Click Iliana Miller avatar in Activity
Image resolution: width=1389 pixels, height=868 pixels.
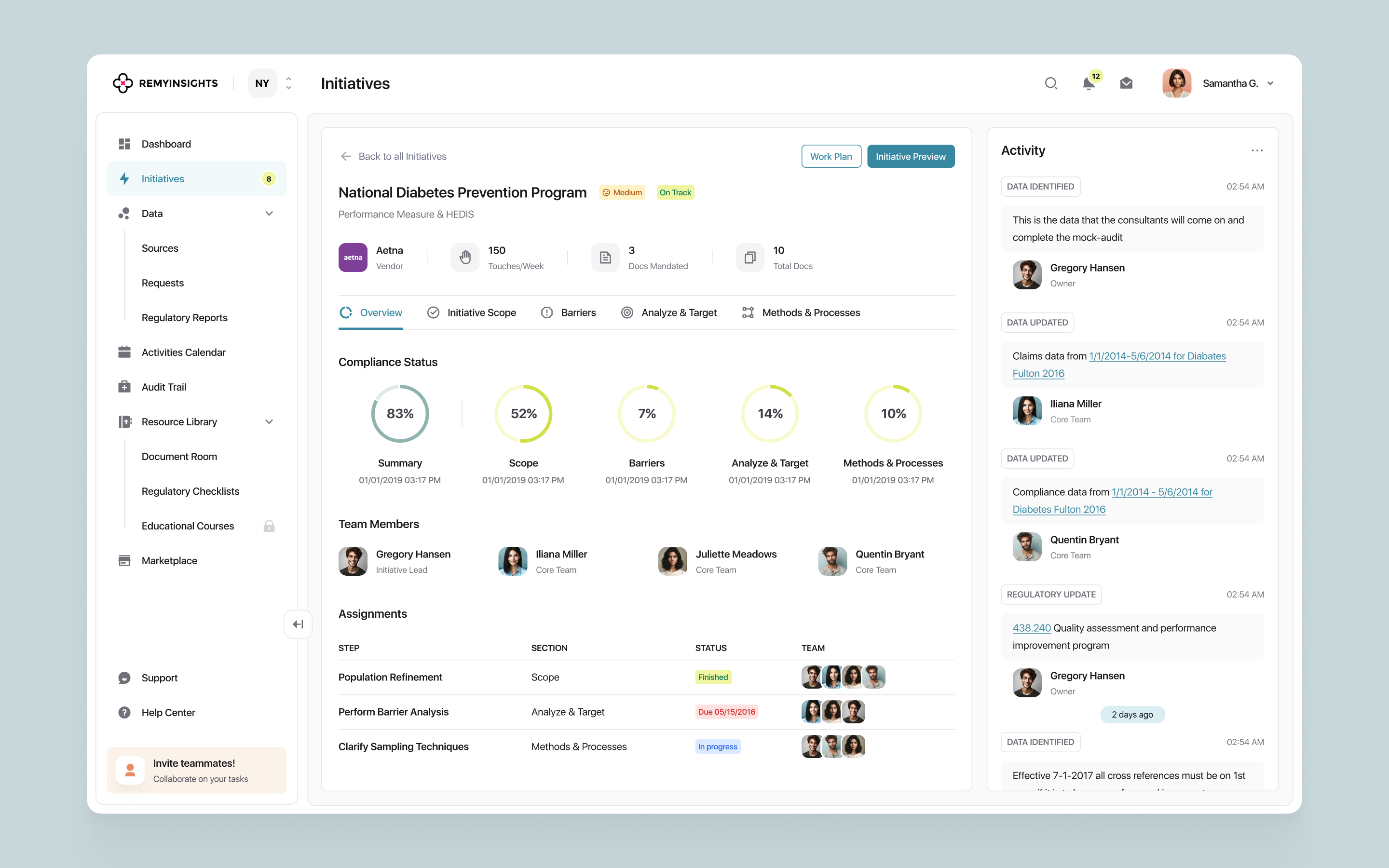(x=1027, y=410)
